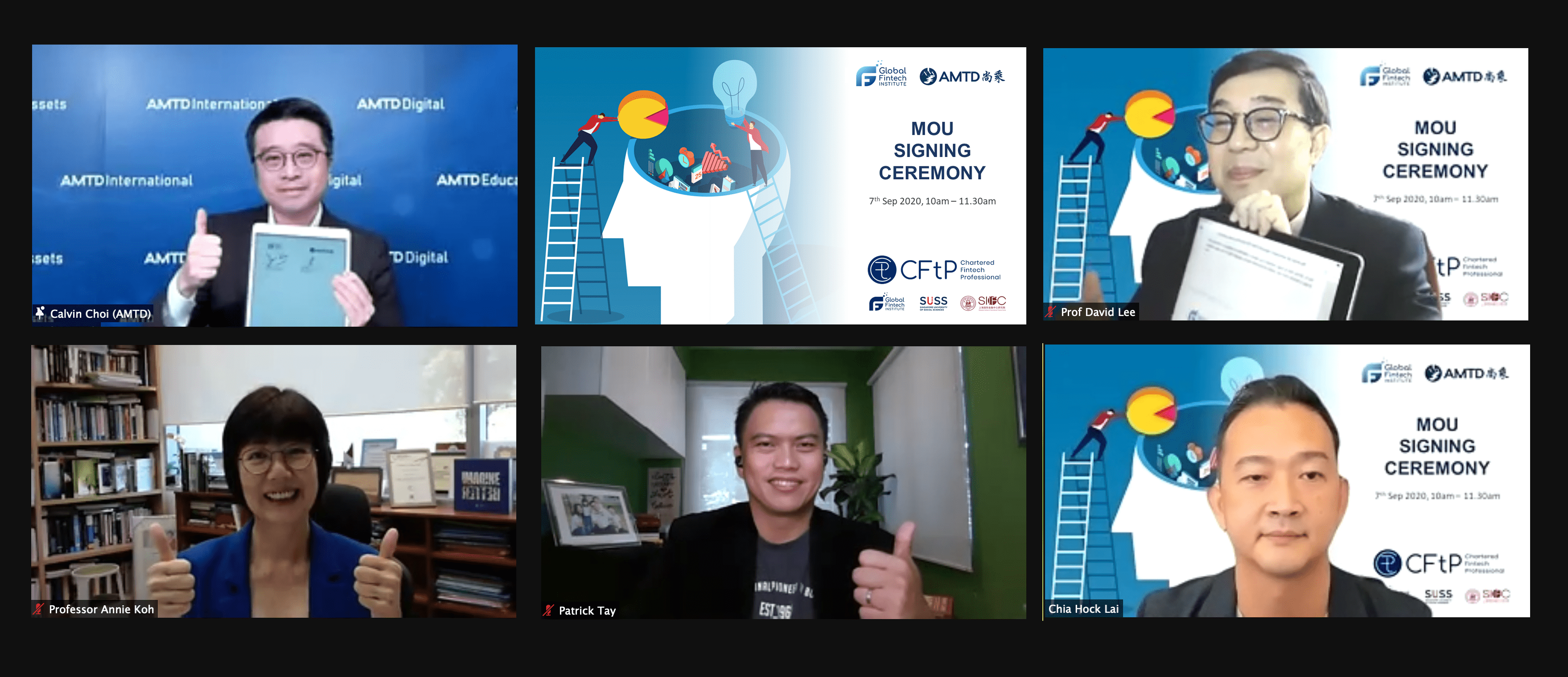Click the 'Professor Annie Koh' name label
The image size is (1568, 677).
[x=101, y=609]
